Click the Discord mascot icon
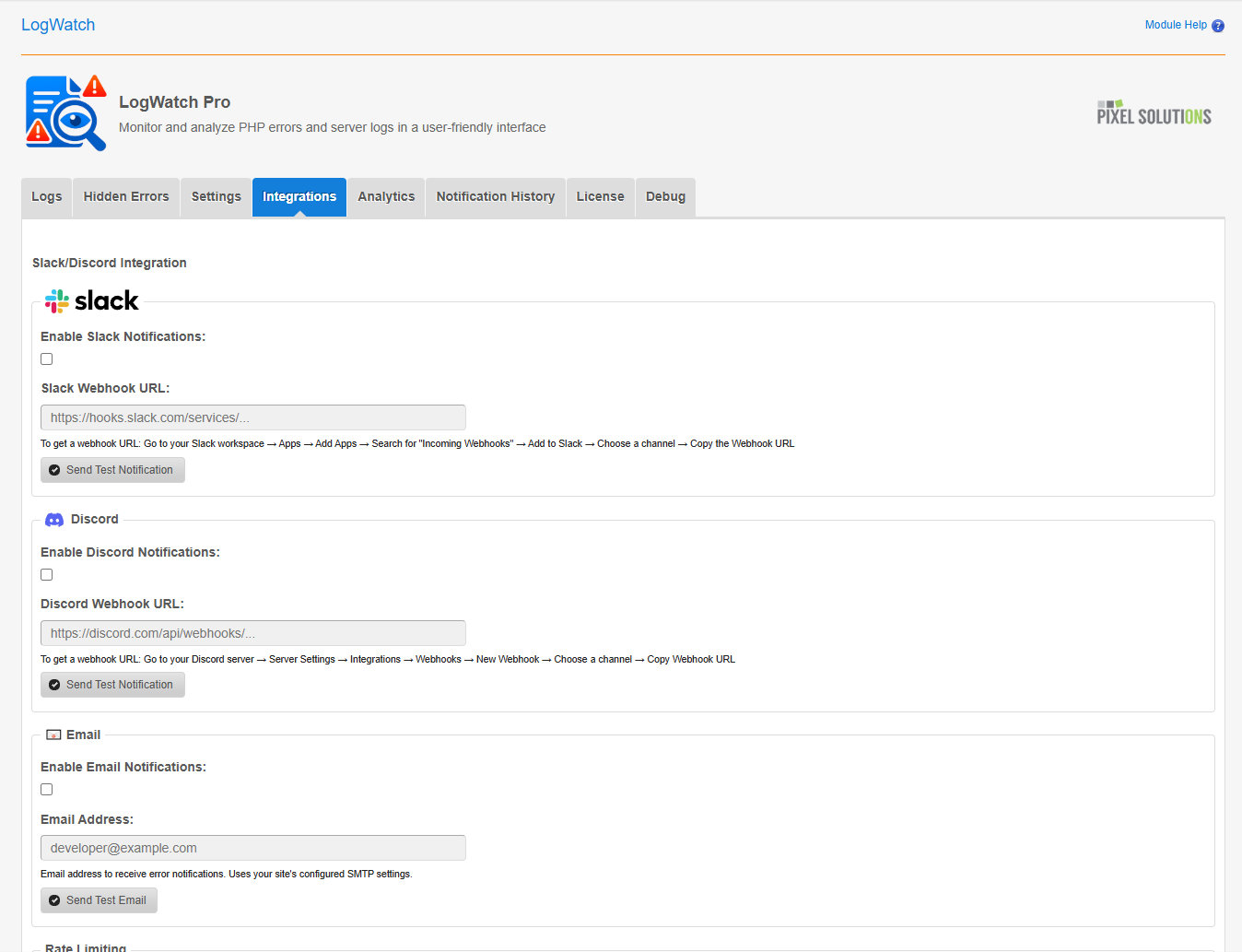 pos(53,519)
